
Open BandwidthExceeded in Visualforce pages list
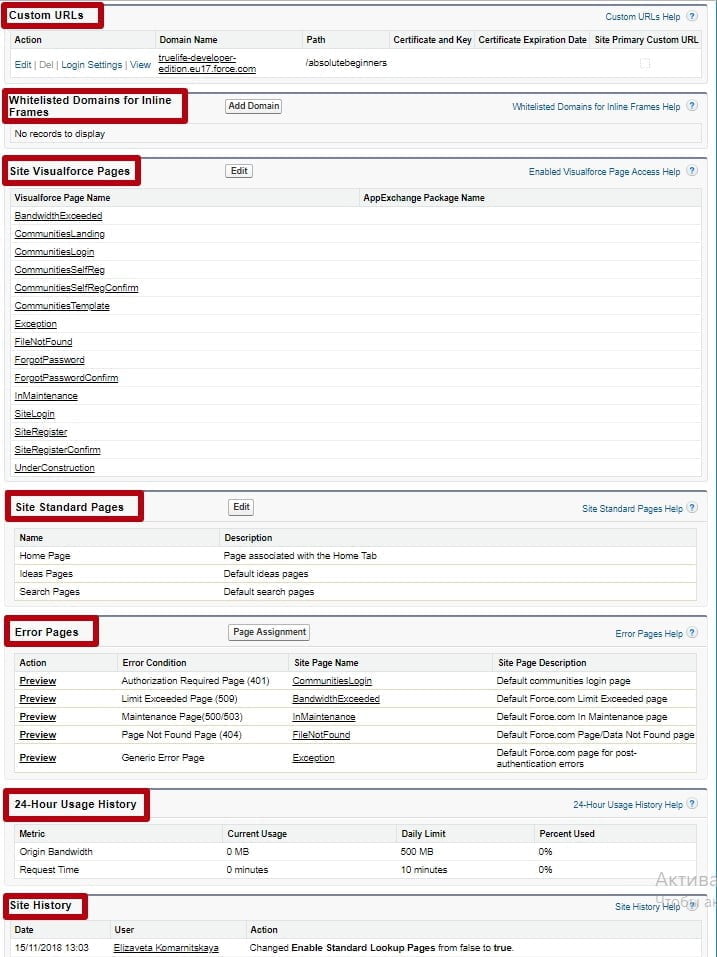point(59,216)
